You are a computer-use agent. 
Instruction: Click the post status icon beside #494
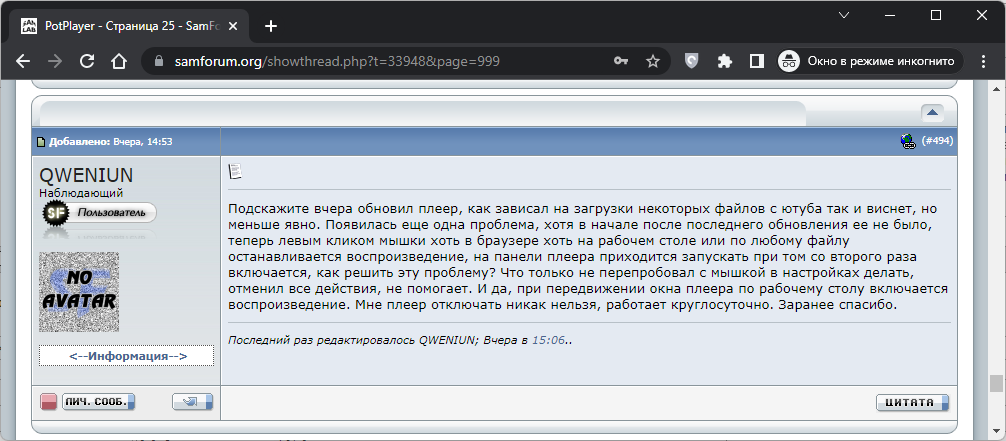[907, 142]
